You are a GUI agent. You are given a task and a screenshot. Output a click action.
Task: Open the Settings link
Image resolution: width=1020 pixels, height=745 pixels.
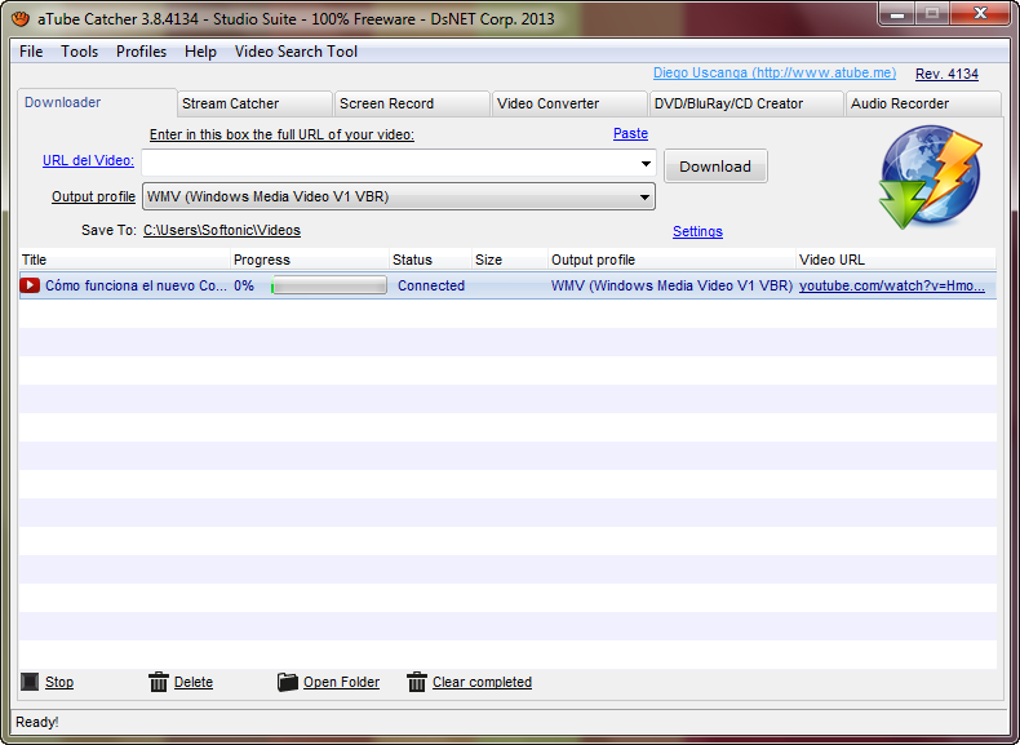click(697, 232)
